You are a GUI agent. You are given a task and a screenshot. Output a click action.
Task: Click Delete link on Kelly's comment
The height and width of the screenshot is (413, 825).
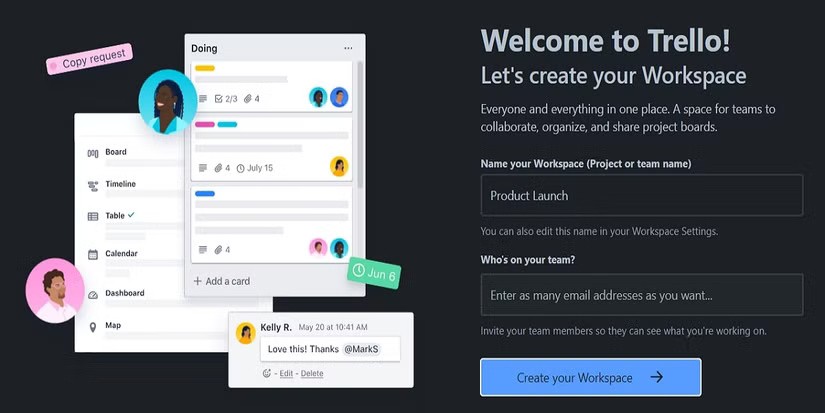coord(312,374)
